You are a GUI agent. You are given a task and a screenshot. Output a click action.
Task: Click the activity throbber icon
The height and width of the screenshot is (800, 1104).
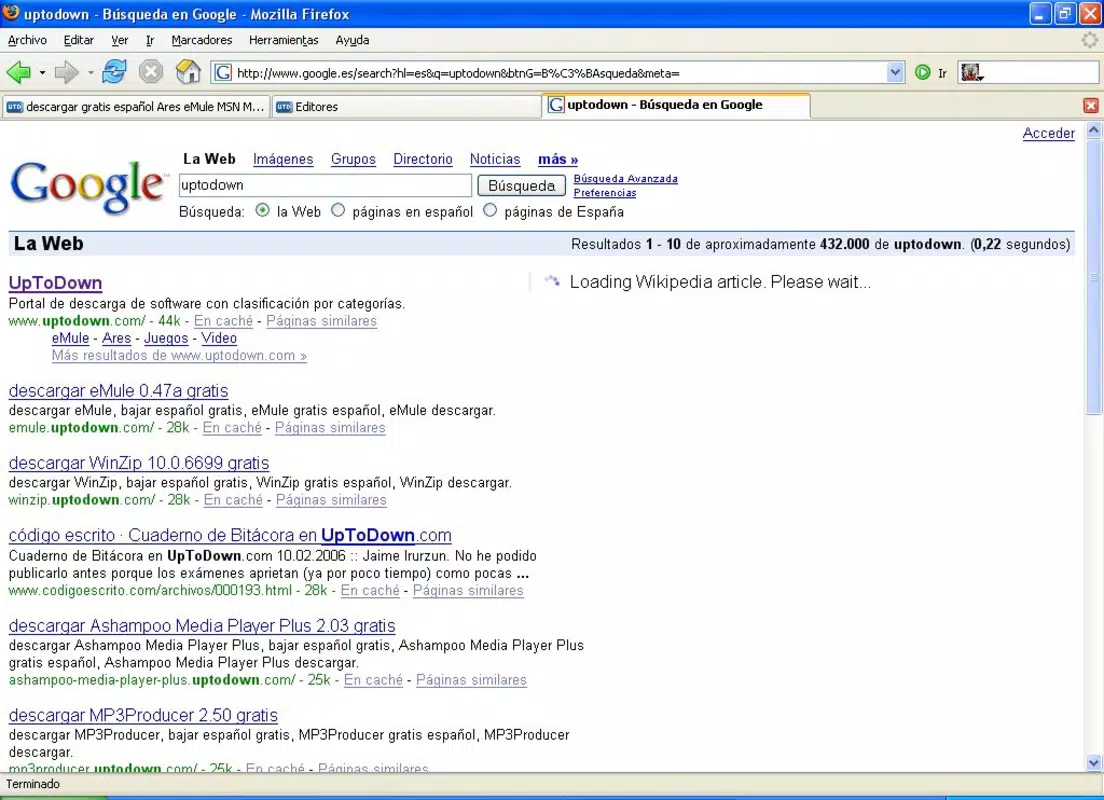point(1089,40)
